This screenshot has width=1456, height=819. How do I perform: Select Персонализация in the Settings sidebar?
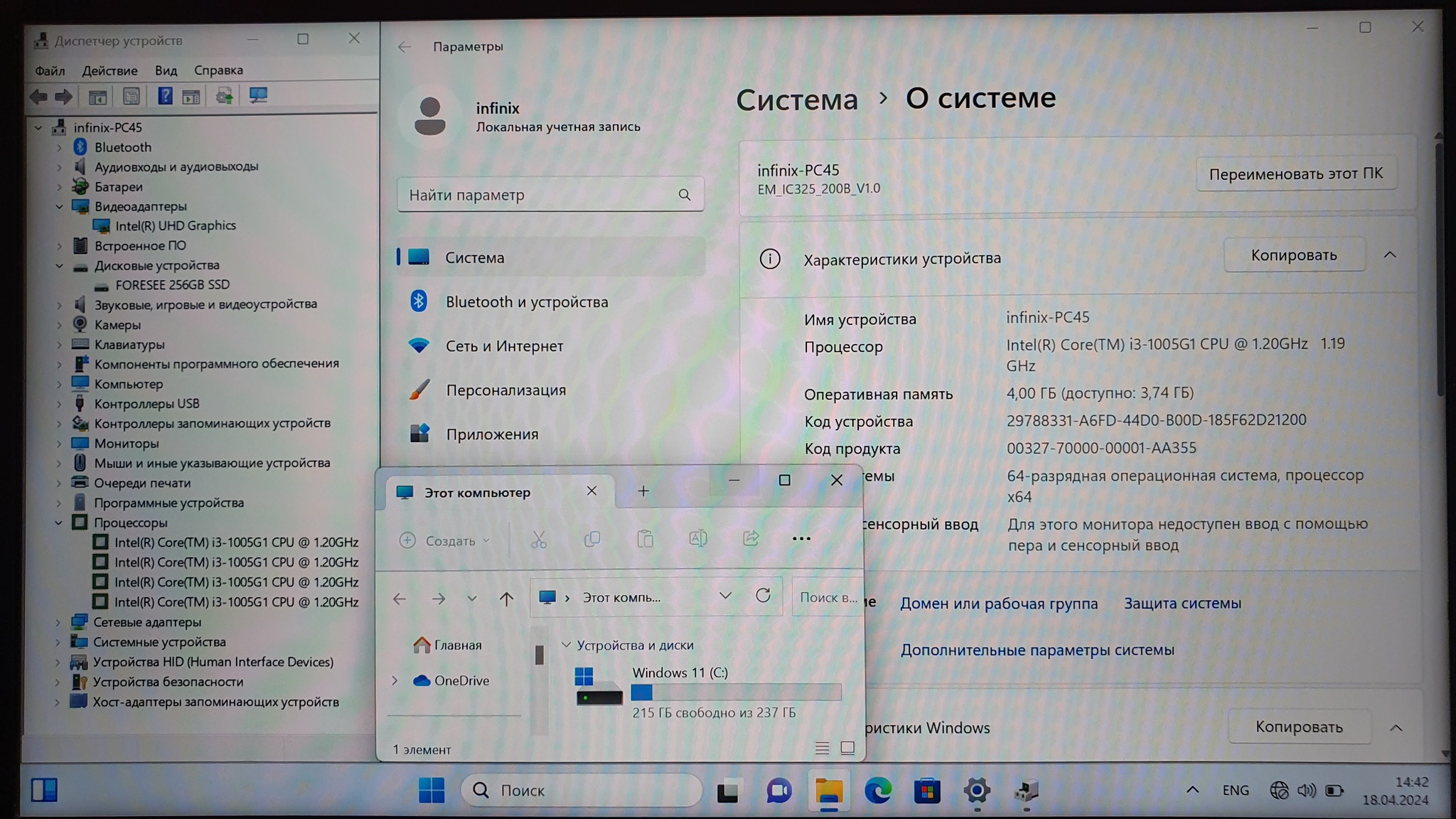coord(505,390)
